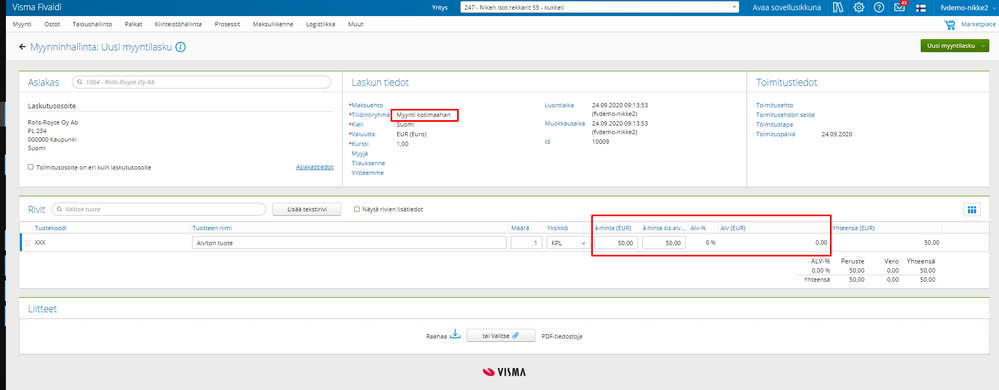The width and height of the screenshot is (999, 390).
Task: Open the Logistiikka menu
Action: 320,24
